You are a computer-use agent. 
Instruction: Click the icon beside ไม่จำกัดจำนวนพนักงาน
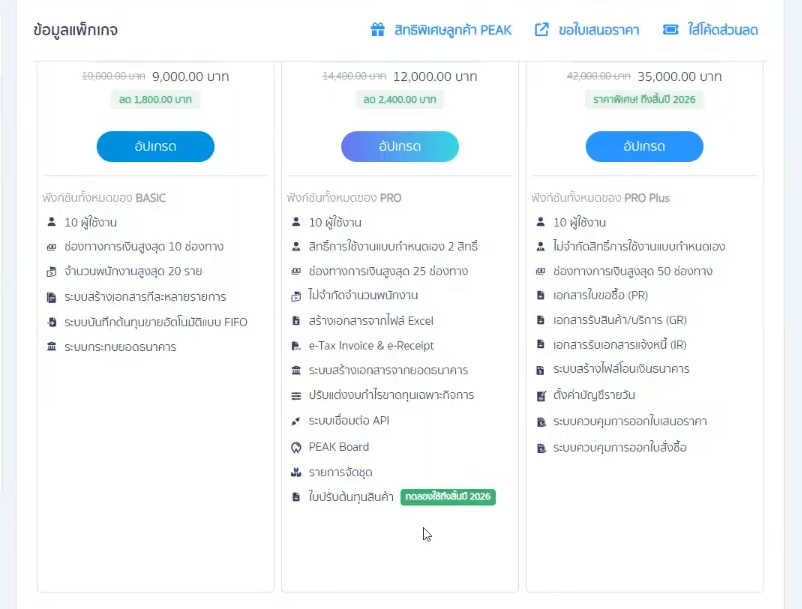296,296
